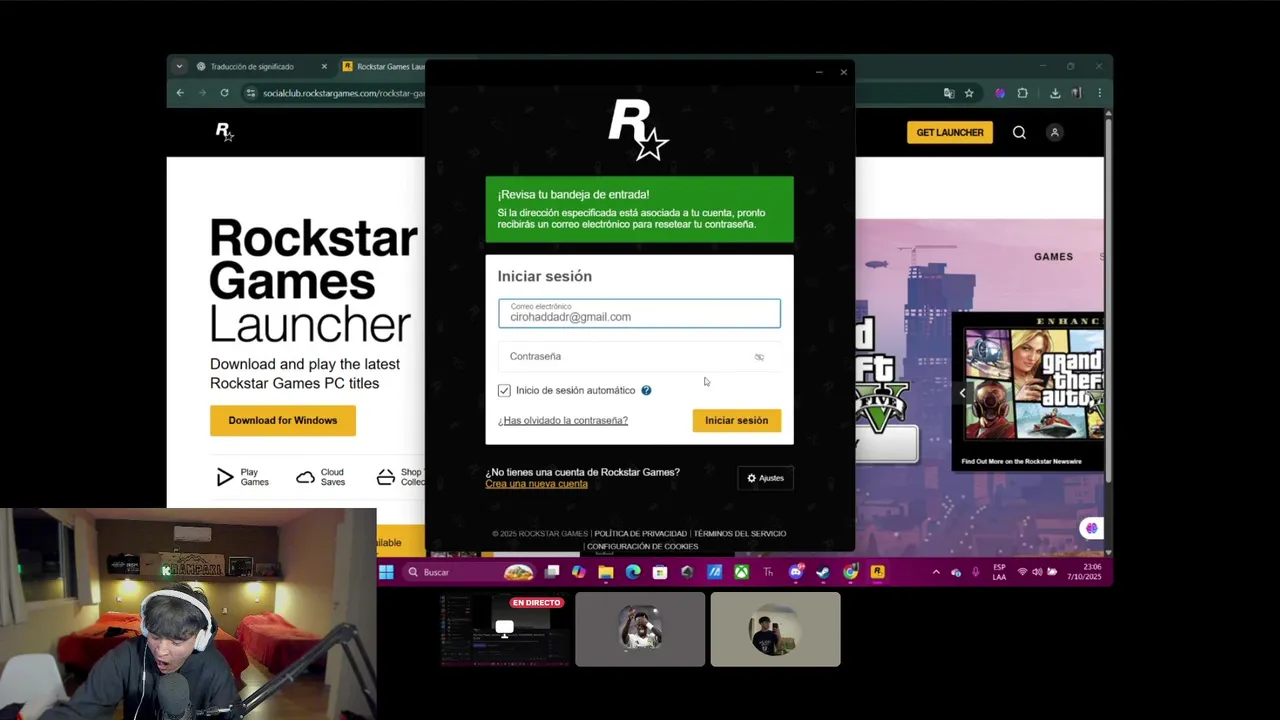Select middle video thumbnail below taskbar
1280x720 pixels.
(640, 629)
